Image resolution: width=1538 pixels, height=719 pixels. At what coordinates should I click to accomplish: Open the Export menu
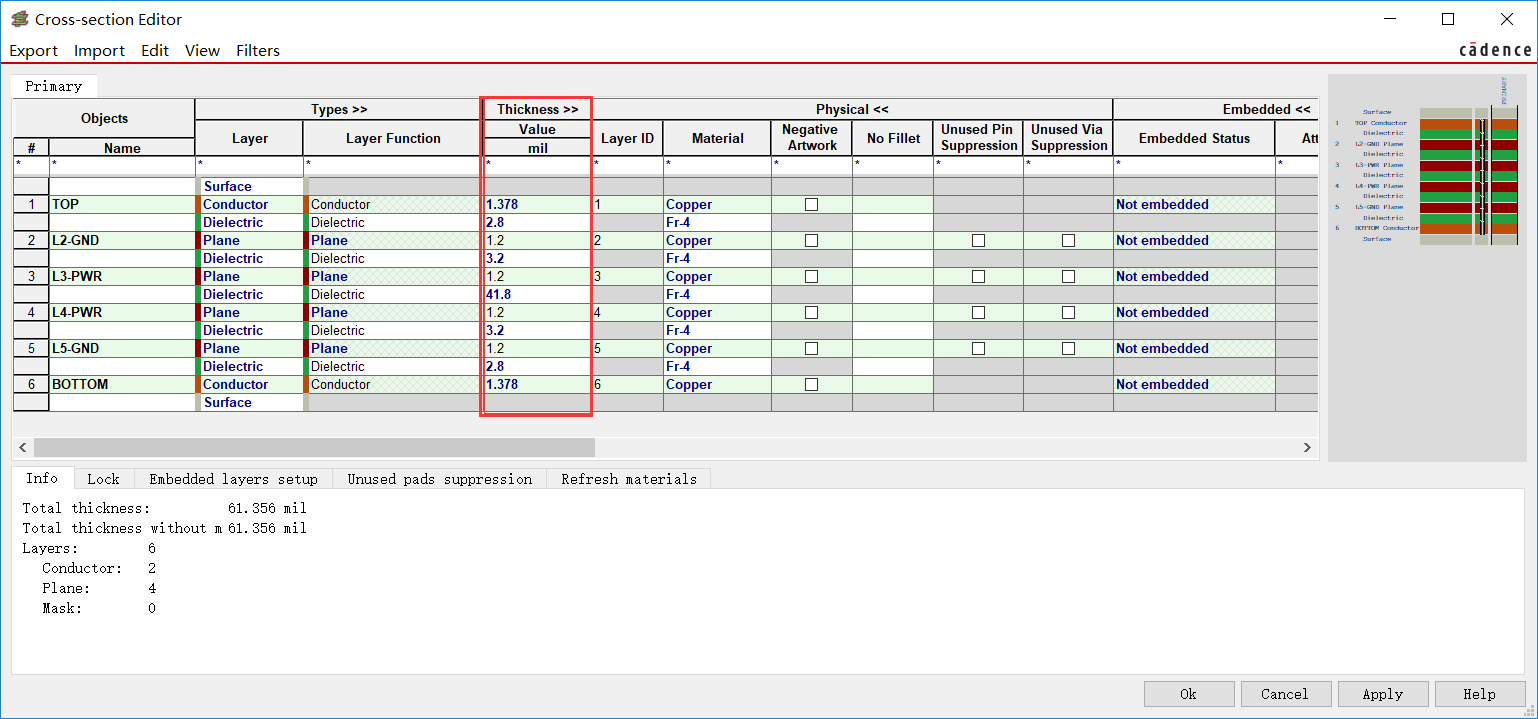pos(34,51)
